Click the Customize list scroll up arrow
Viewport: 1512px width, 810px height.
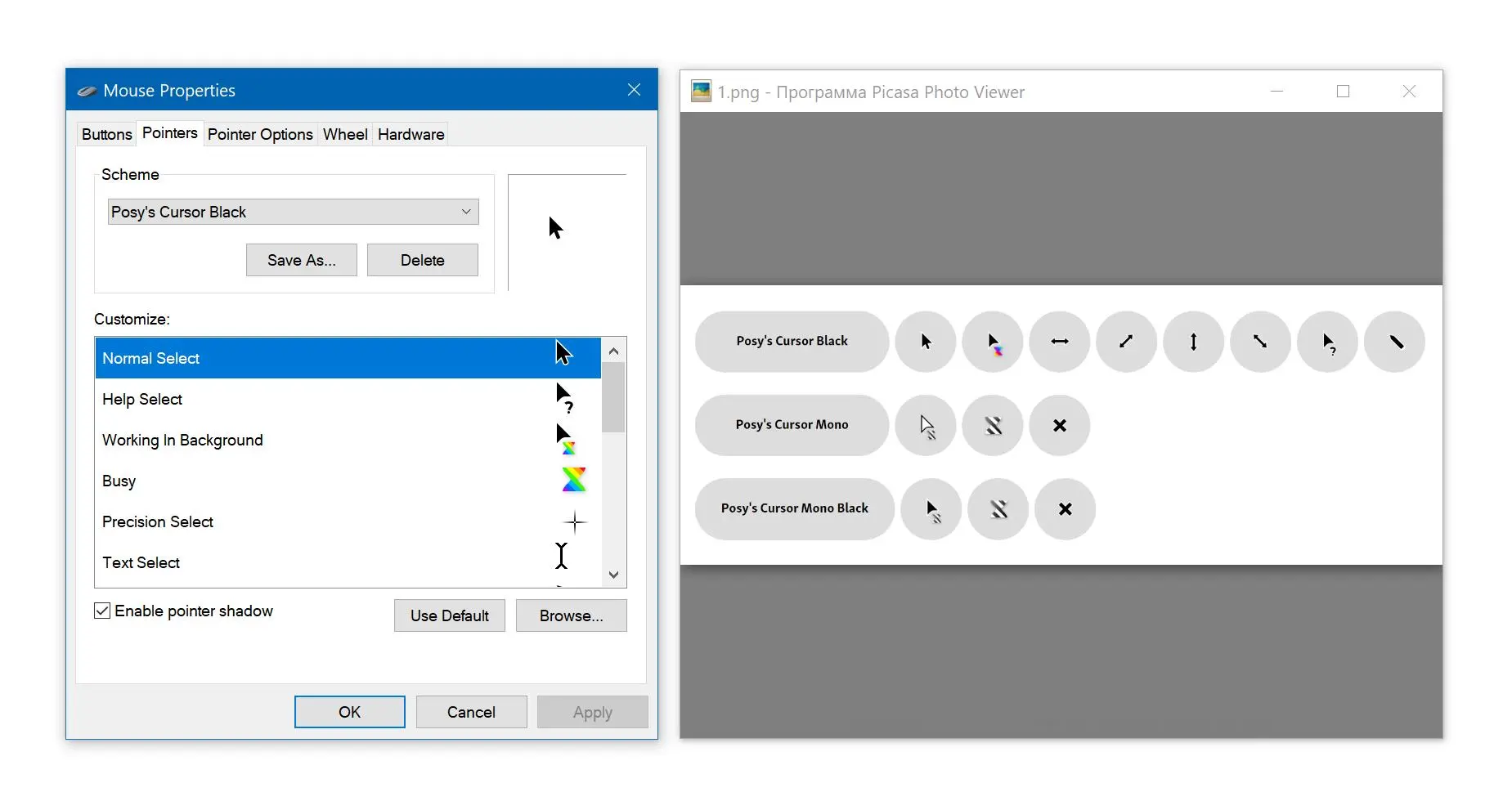pyautogui.click(x=613, y=351)
